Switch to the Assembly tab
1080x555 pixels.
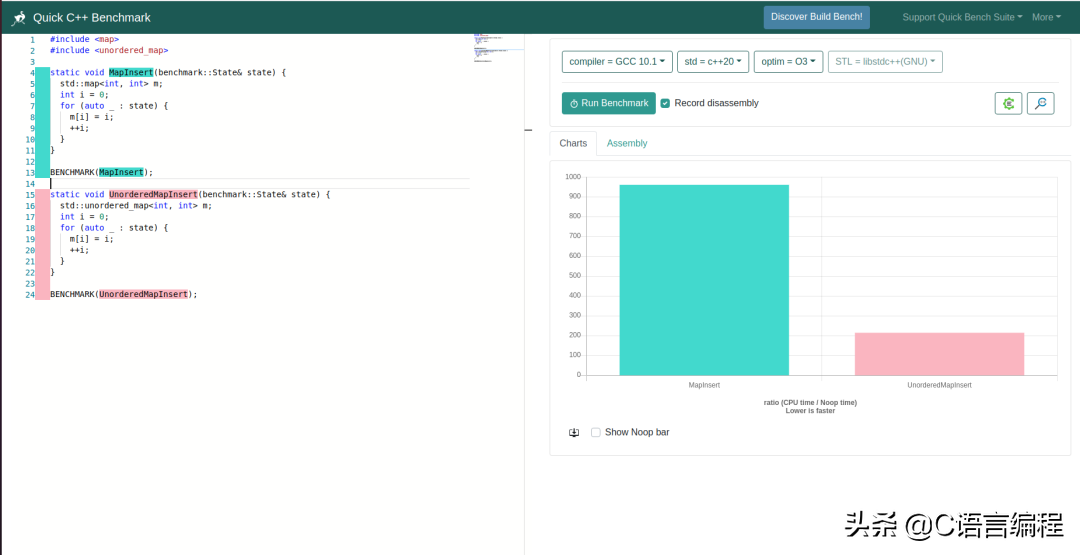[x=627, y=143]
